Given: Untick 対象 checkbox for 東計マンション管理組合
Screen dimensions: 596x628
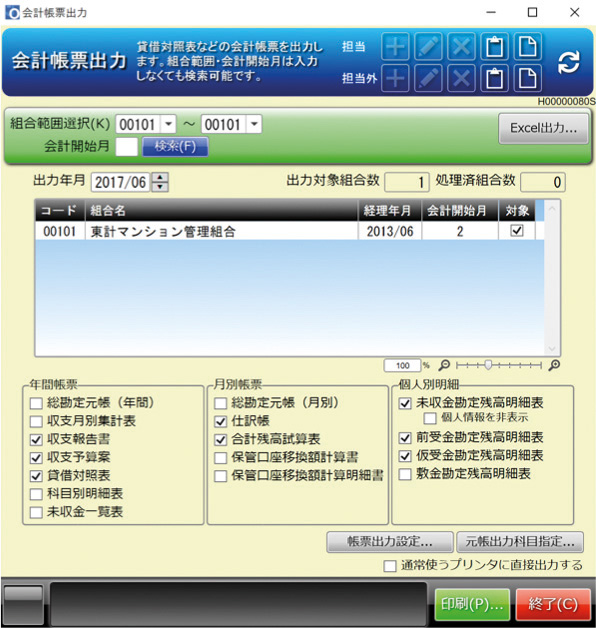Looking at the screenshot, I should pos(517,231).
